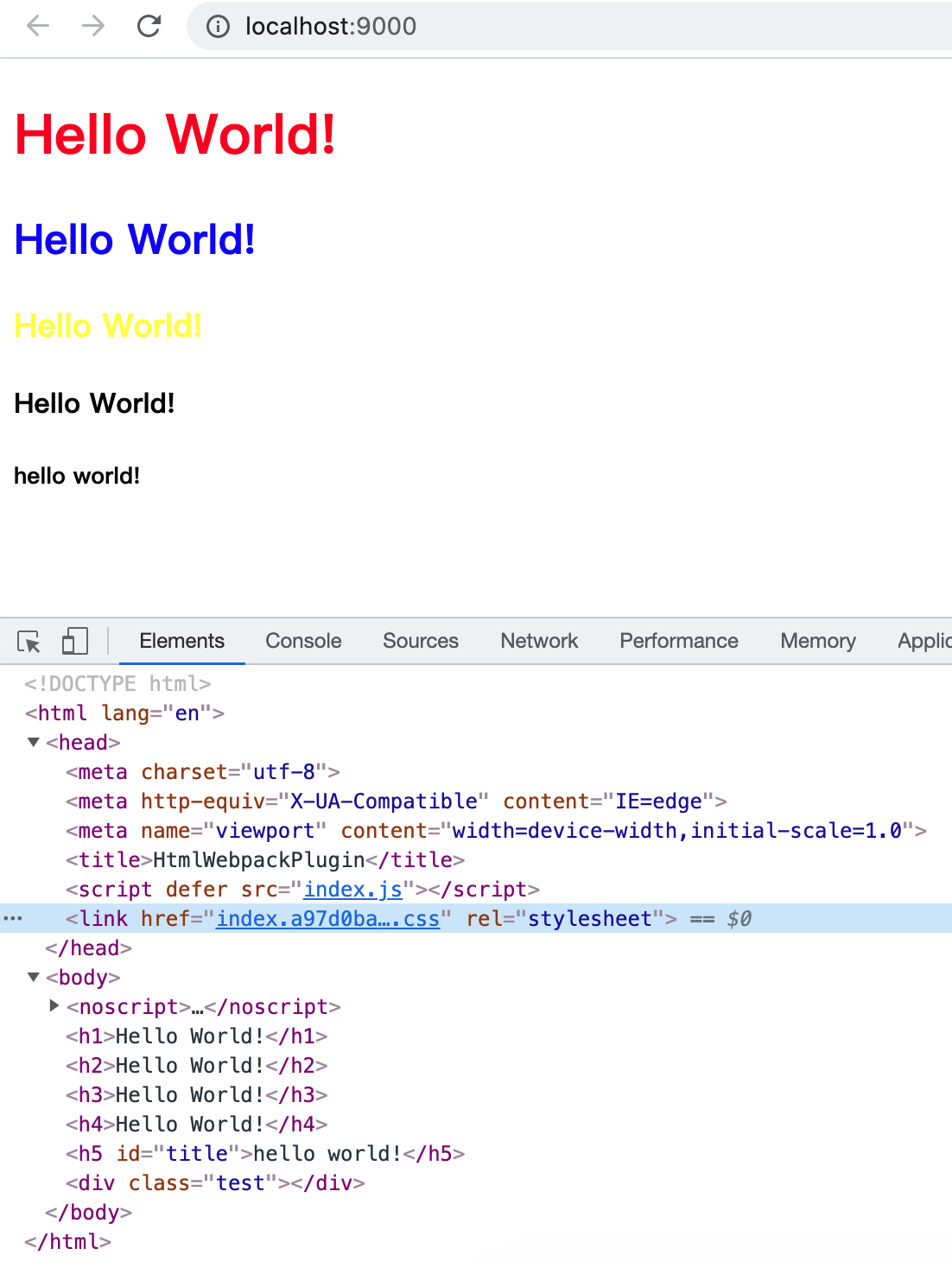Open the Sources tab
Viewport: 952px width, 1261px height.
coord(421,641)
